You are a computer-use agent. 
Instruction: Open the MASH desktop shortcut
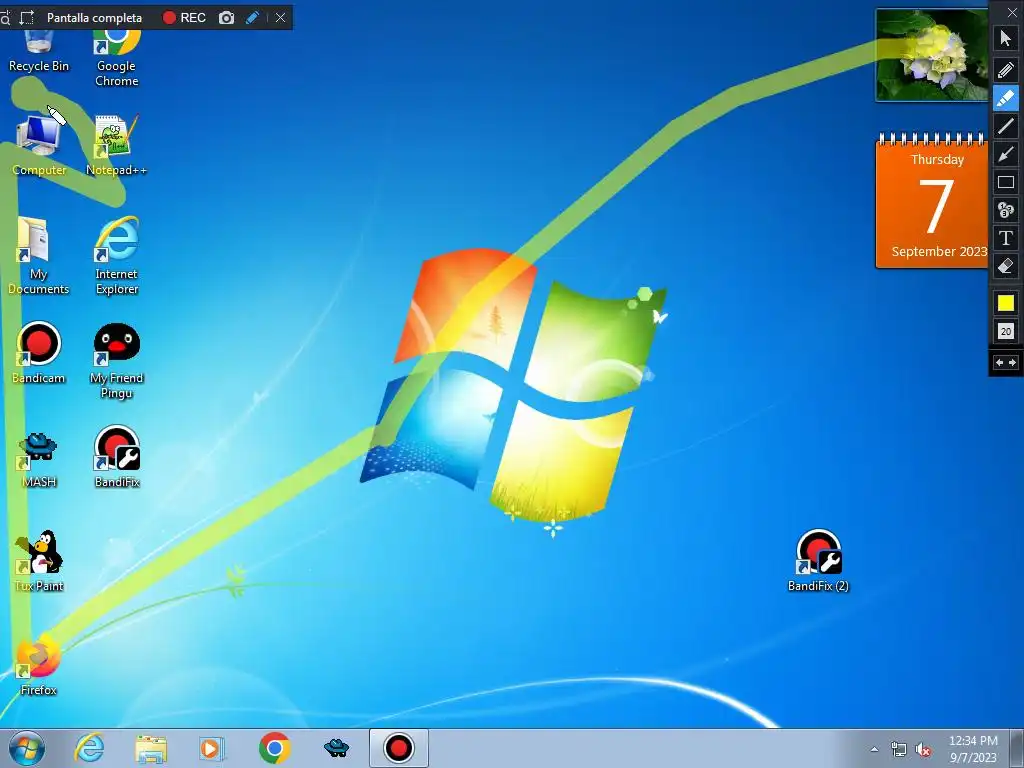pyautogui.click(x=39, y=457)
